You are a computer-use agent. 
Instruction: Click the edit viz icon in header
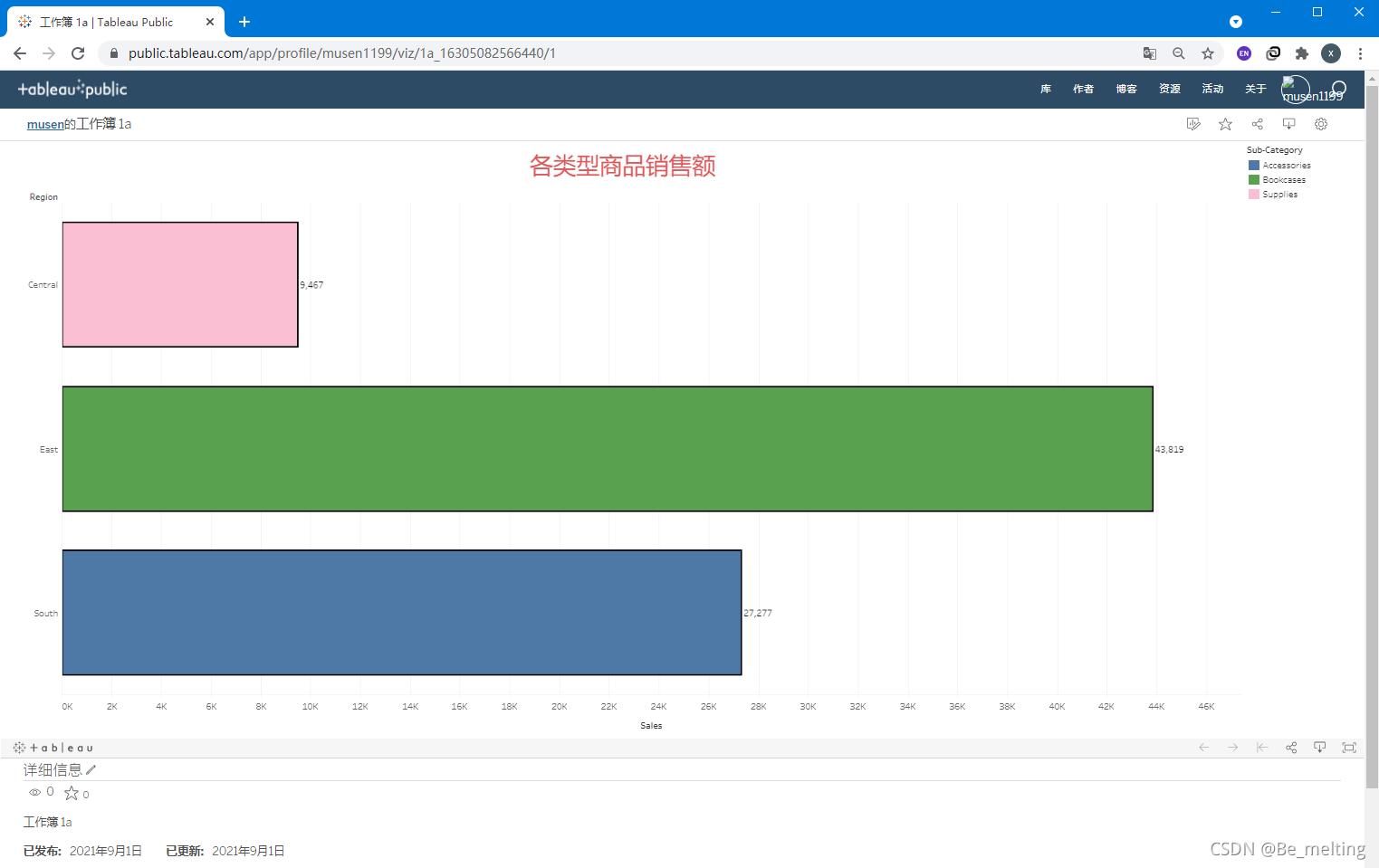[x=1193, y=124]
